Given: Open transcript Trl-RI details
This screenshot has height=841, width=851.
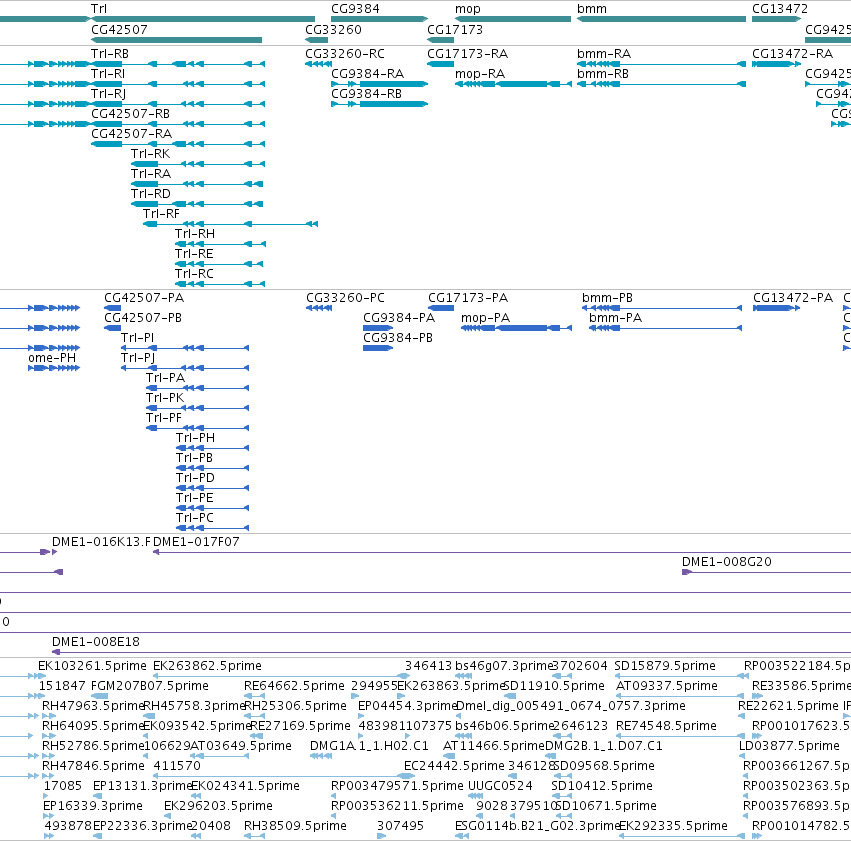Looking at the screenshot, I should pyautogui.click(x=107, y=74).
